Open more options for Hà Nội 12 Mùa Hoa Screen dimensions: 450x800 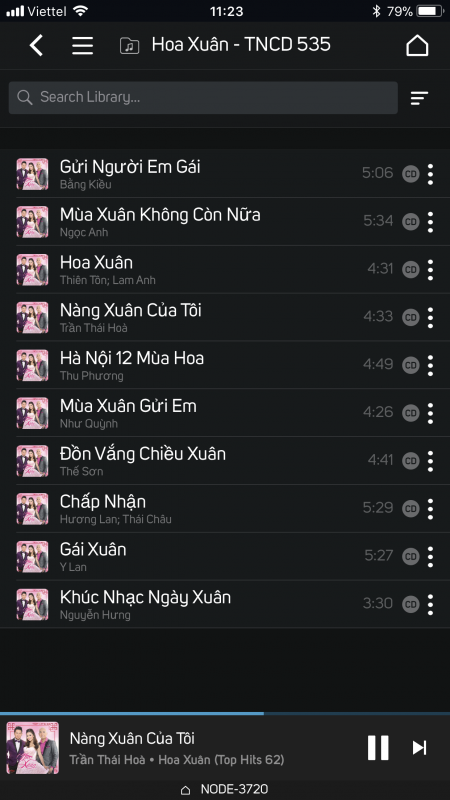431,365
